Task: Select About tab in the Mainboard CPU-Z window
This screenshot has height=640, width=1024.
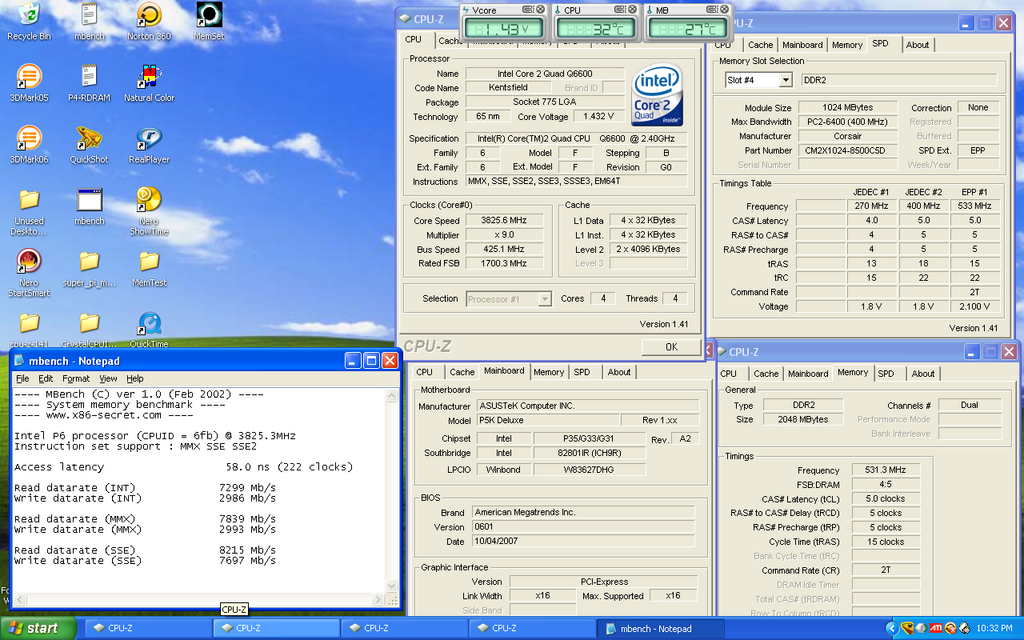Action: 619,372
